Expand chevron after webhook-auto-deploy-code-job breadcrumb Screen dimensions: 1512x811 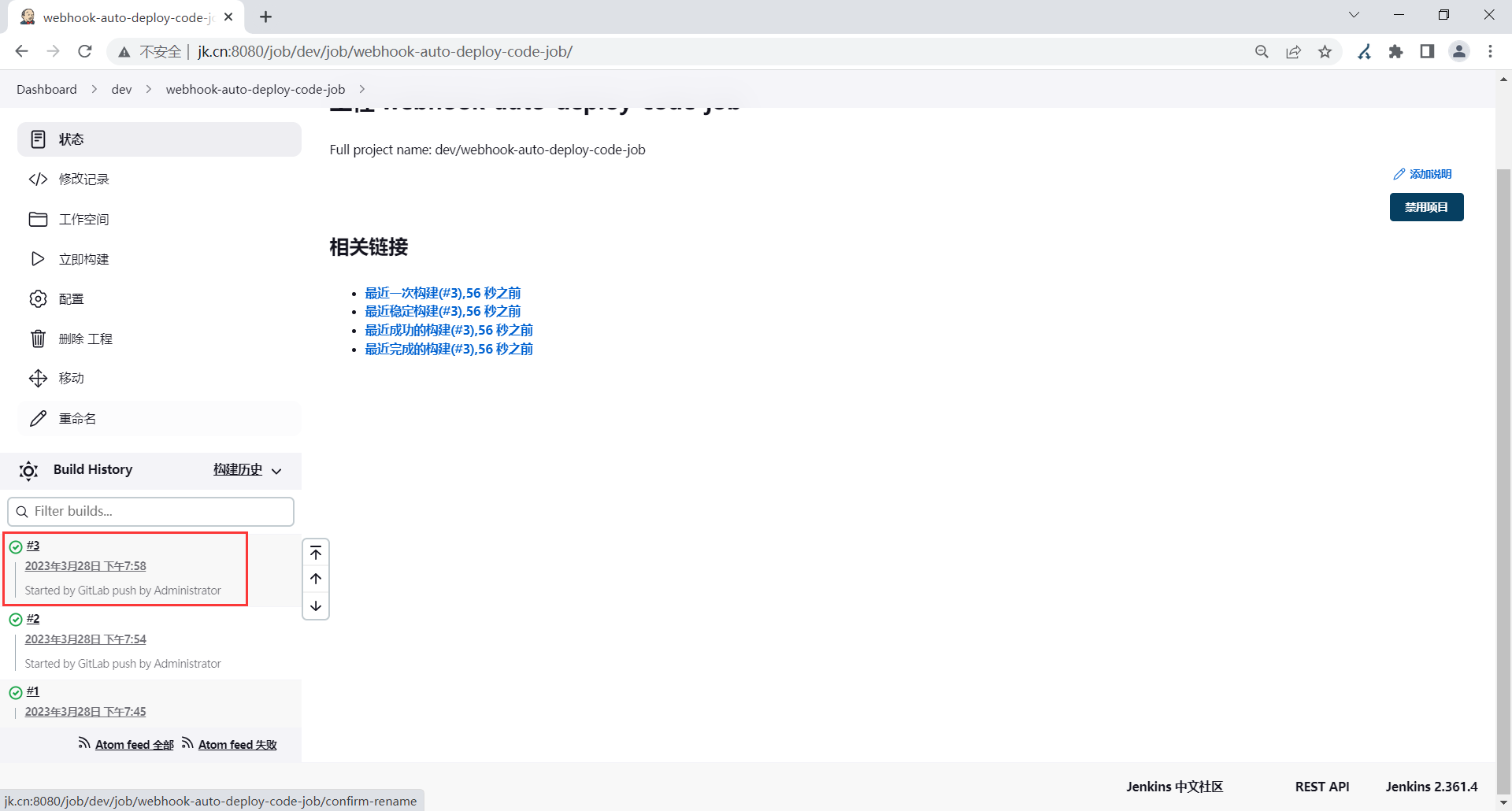[x=362, y=89]
